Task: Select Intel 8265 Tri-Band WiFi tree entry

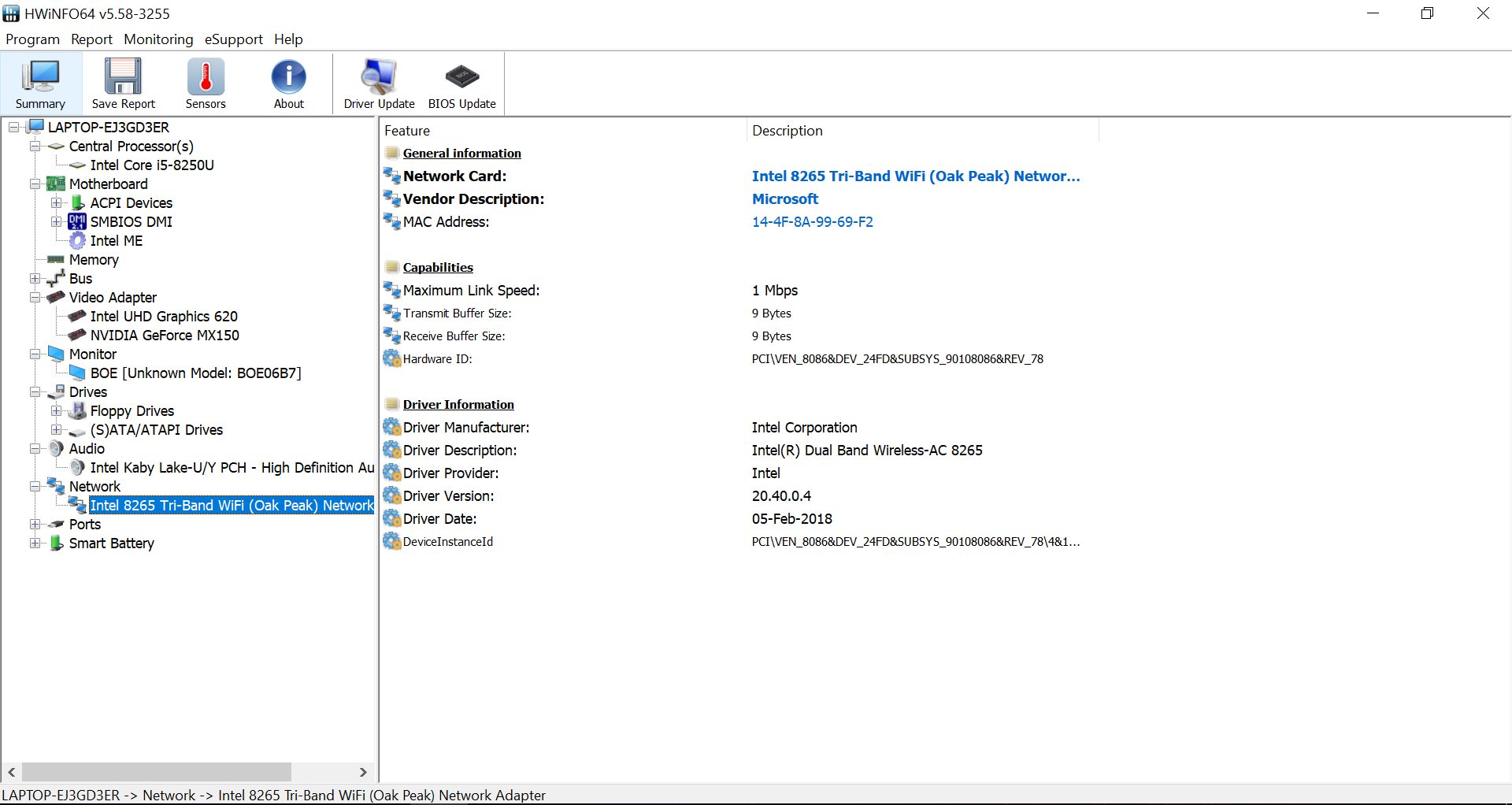Action: click(232, 505)
